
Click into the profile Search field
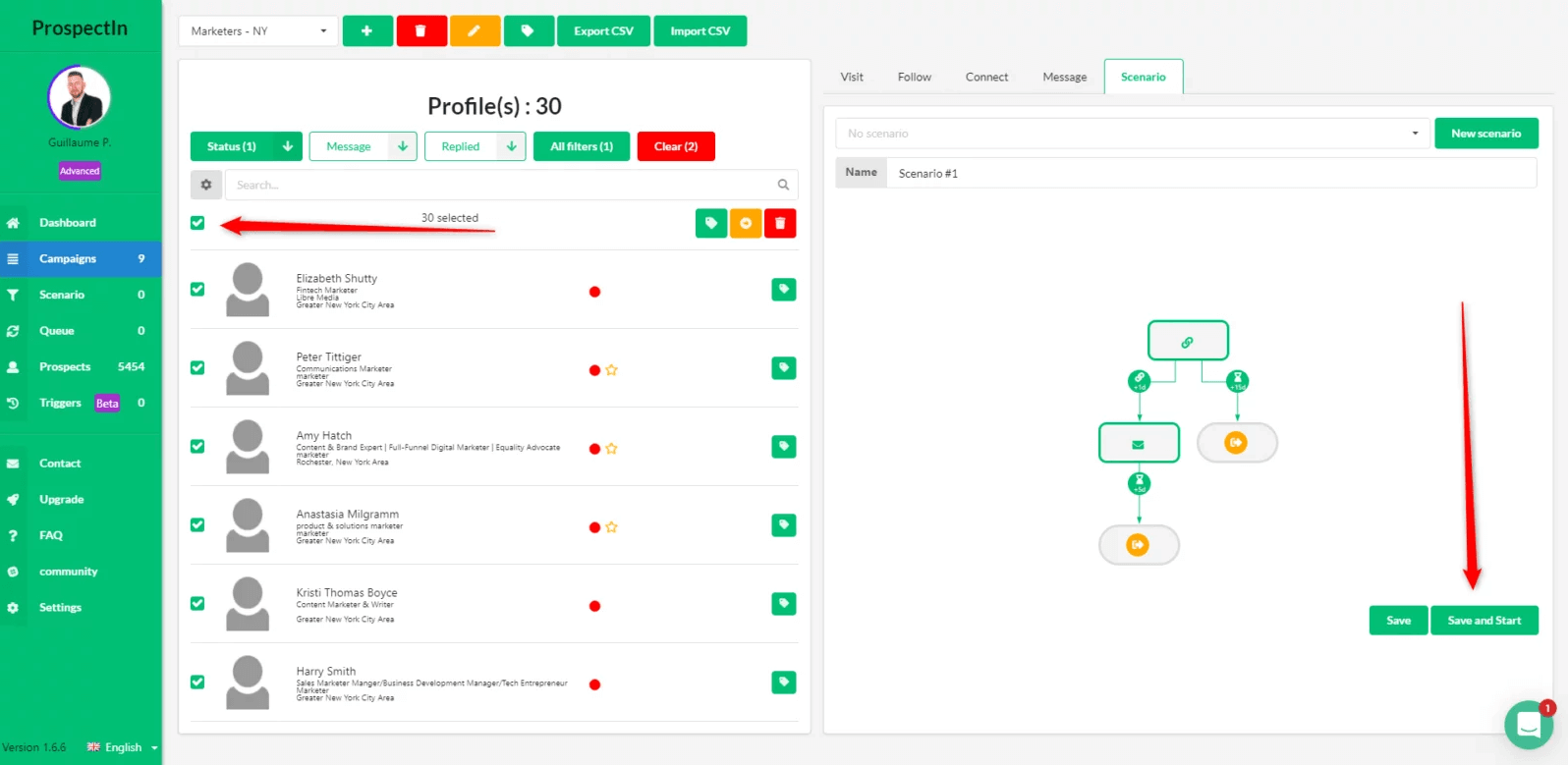point(501,185)
